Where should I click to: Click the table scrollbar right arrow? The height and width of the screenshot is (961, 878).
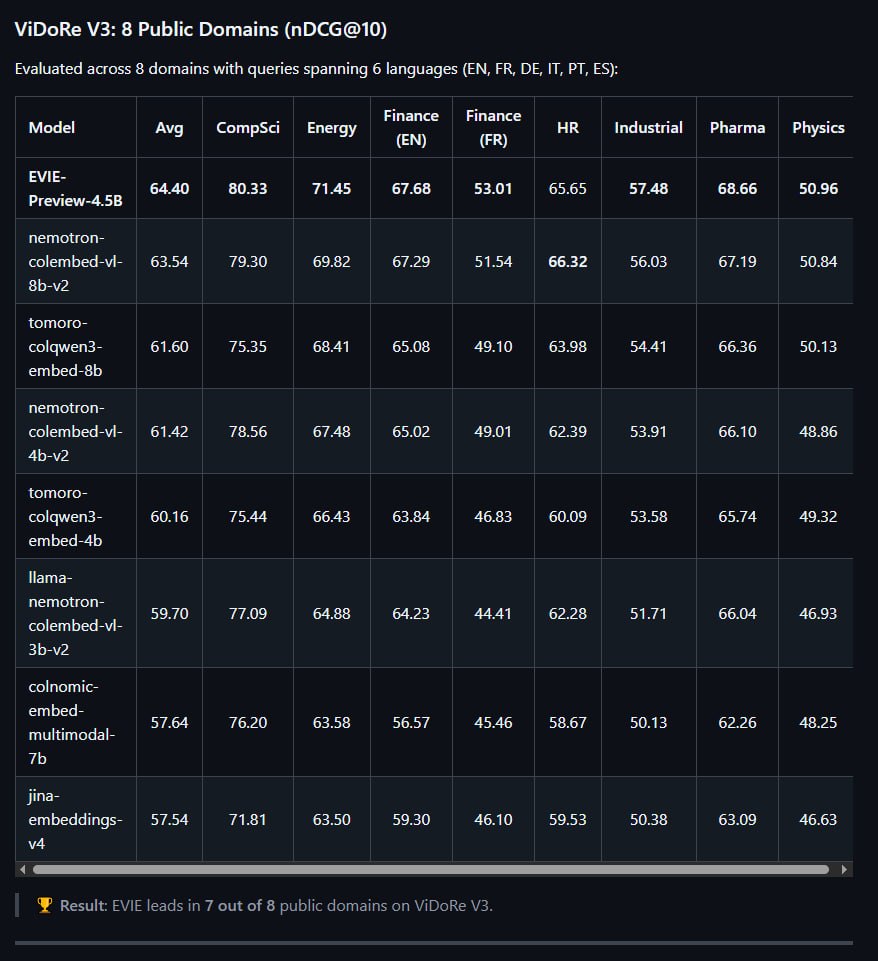(844, 869)
